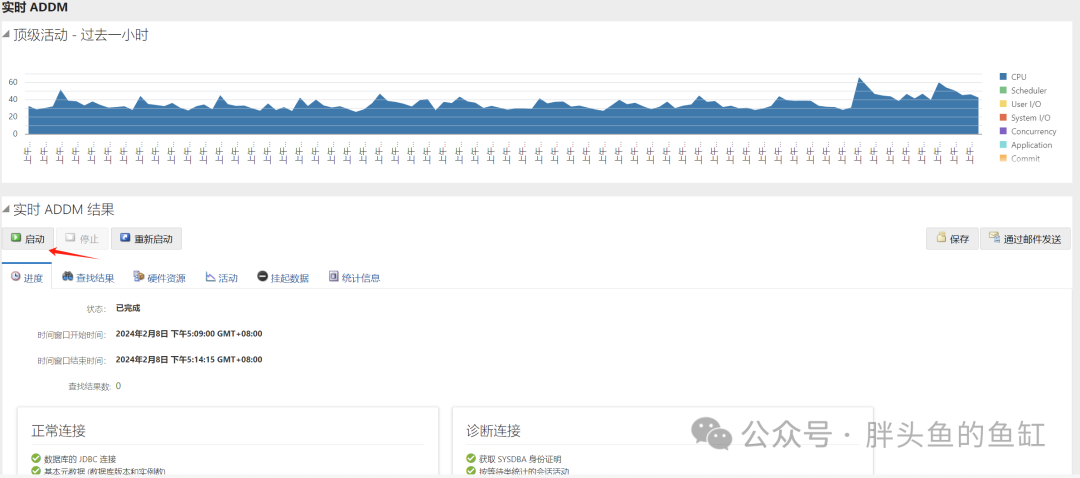The image size is (1080, 478).
Task: Click the Concurrency legend swatch
Action: tap(1003, 131)
